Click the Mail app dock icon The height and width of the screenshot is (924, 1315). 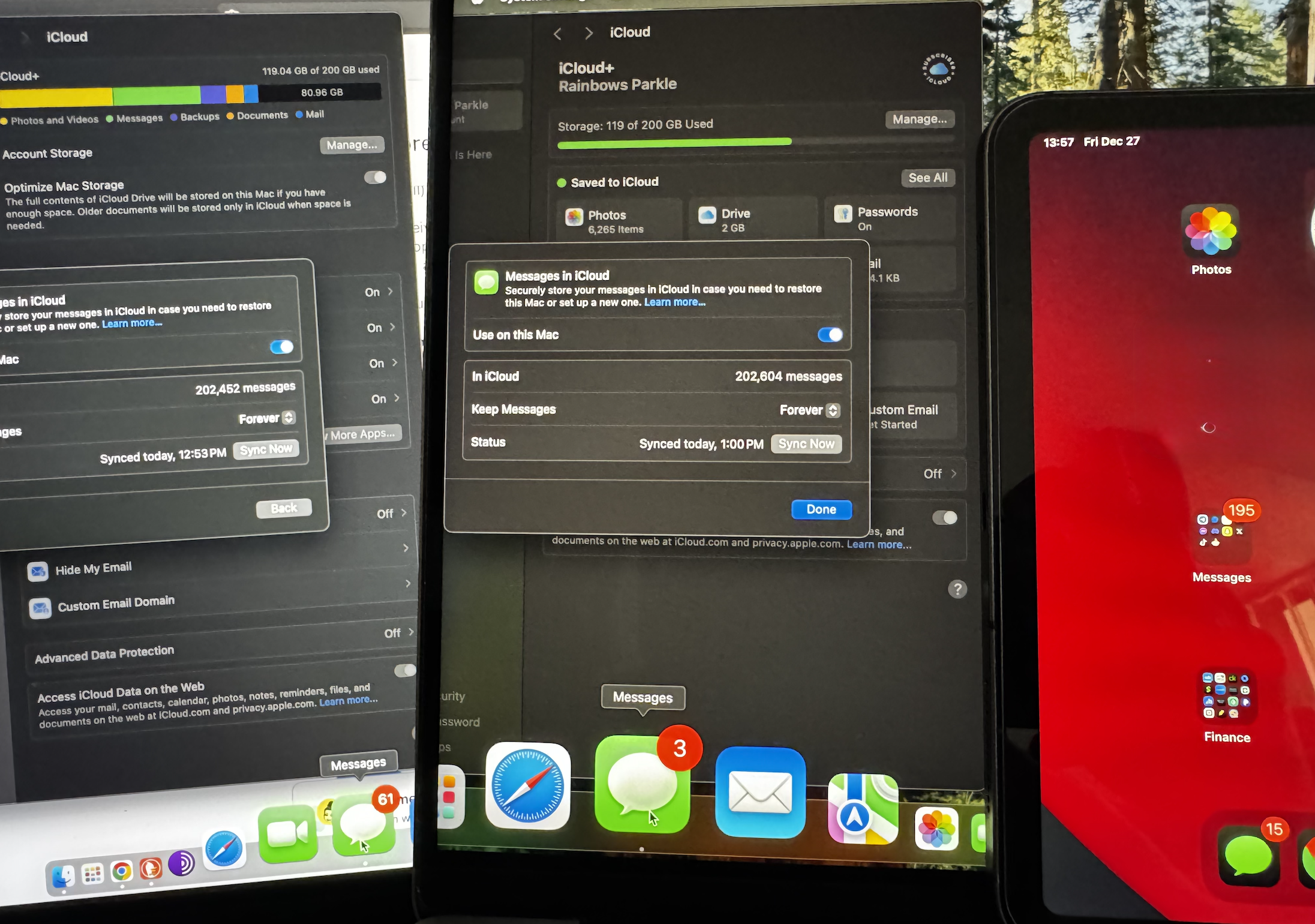click(x=759, y=792)
